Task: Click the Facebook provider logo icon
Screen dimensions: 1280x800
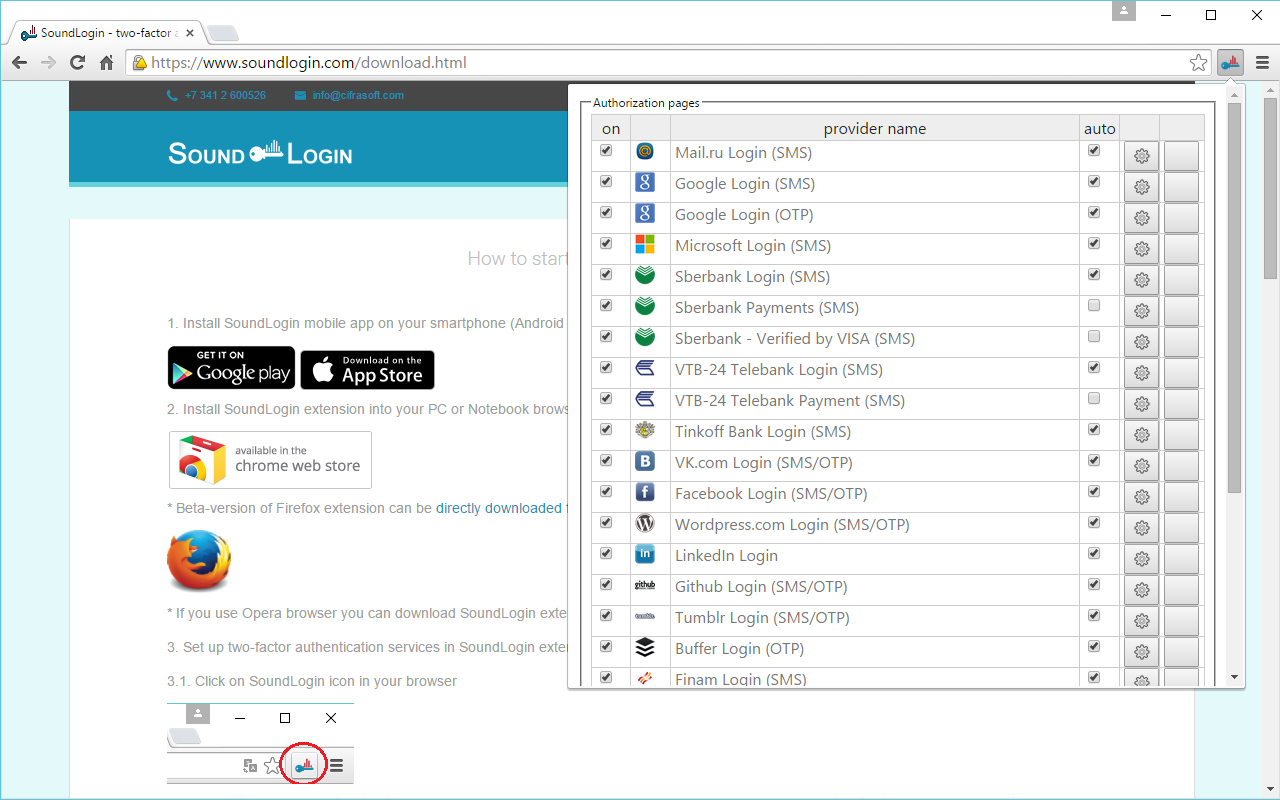Action: 645,493
